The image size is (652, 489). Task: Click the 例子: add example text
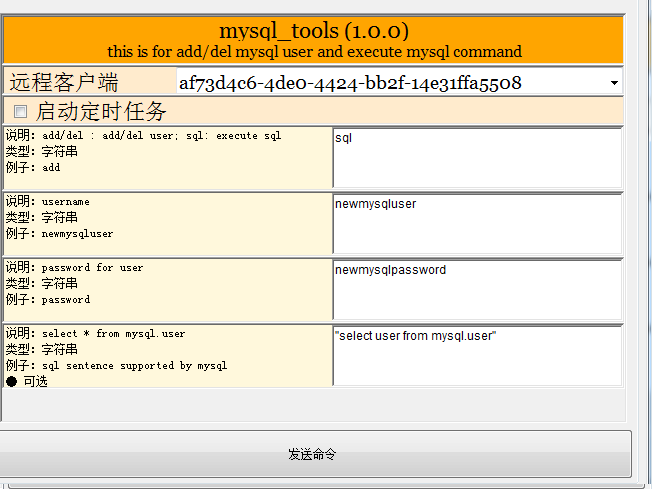[x=33, y=168]
